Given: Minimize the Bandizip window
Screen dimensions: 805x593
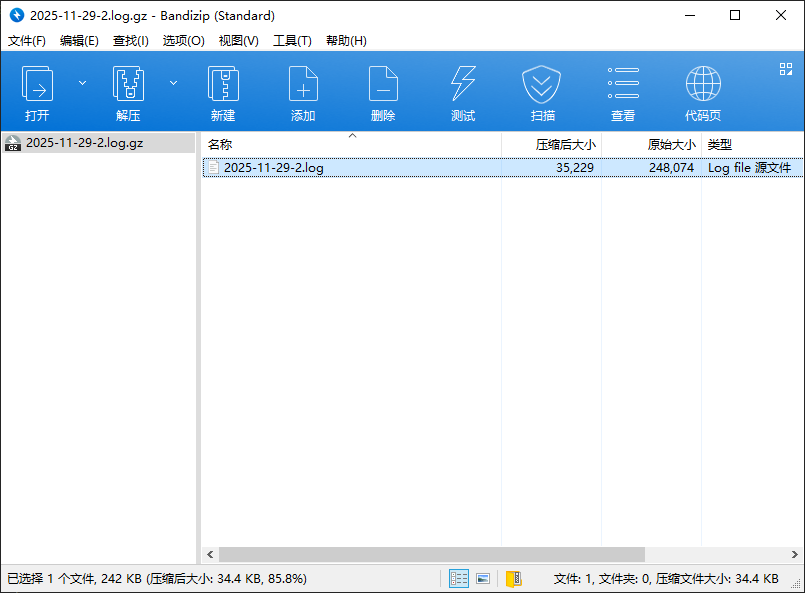Looking at the screenshot, I should 689,15.
